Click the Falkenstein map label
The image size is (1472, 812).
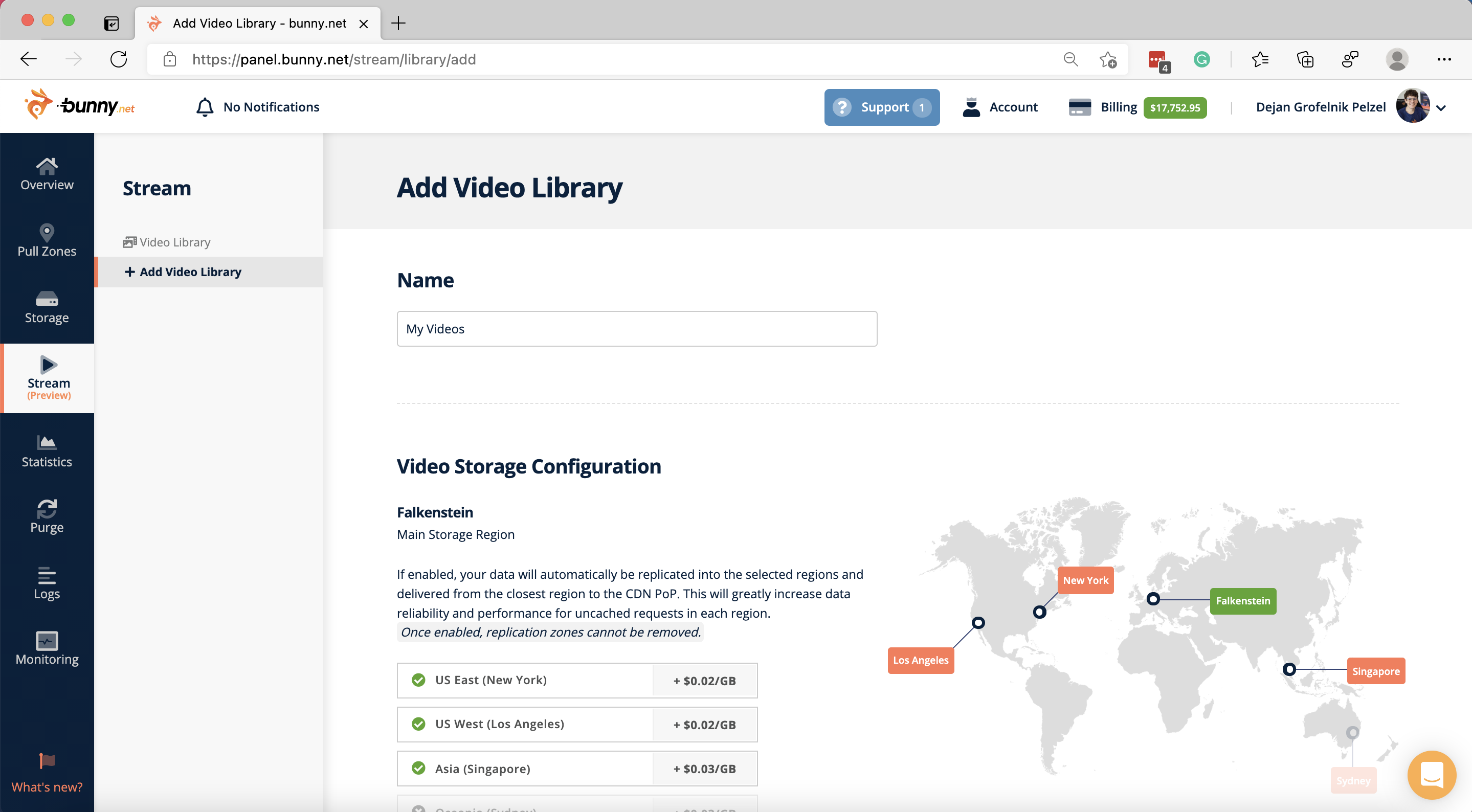[x=1243, y=601]
